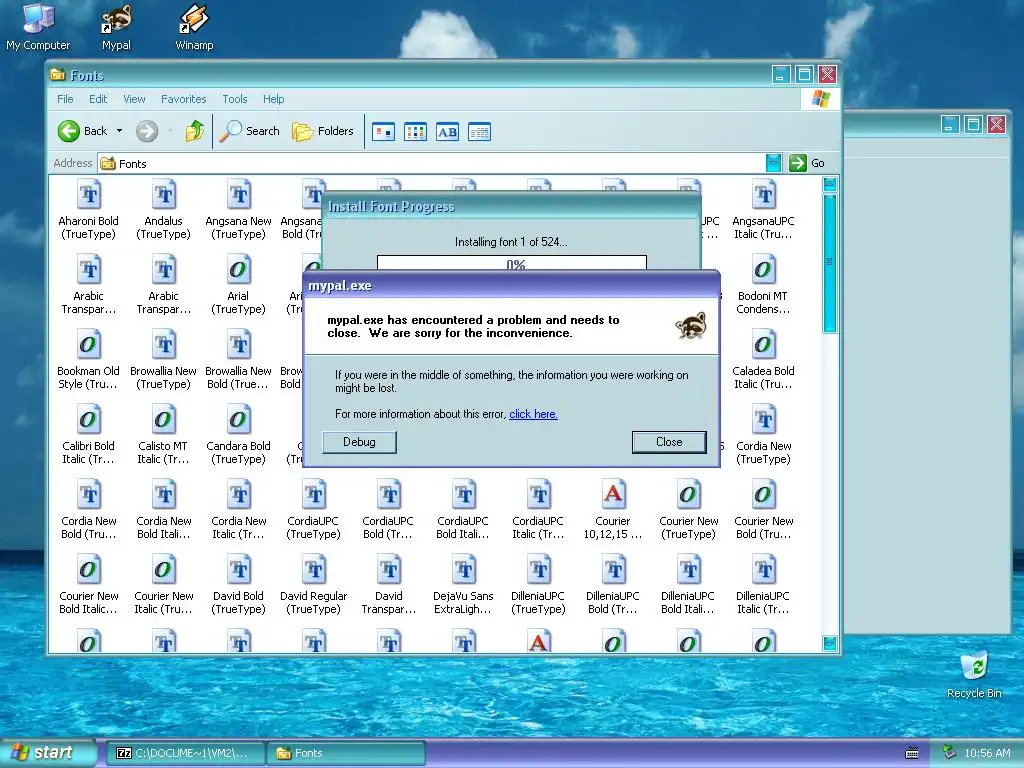This screenshot has width=1024, height=768.
Task: Switch to Details view icon
Action: 479,132
